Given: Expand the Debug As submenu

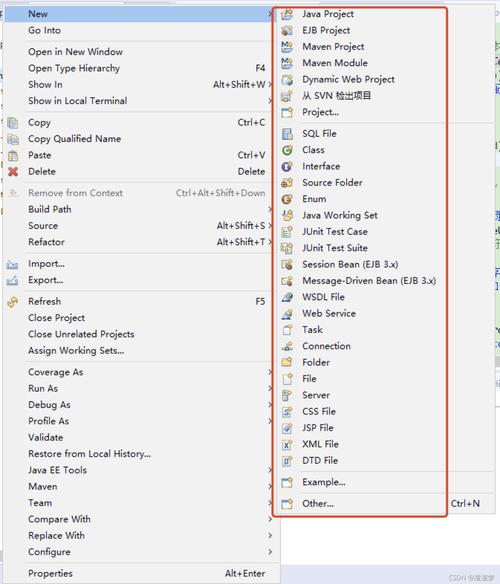Looking at the screenshot, I should point(270,405).
